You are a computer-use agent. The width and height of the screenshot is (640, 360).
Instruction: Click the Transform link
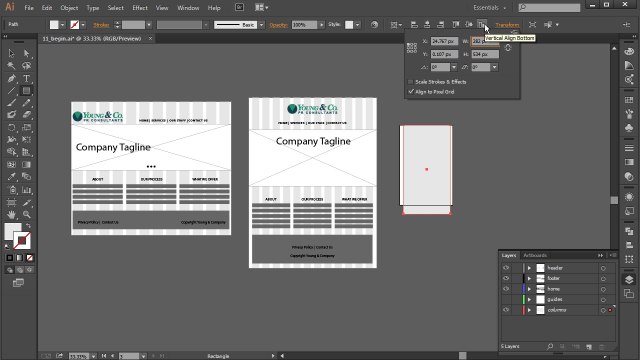click(x=507, y=25)
